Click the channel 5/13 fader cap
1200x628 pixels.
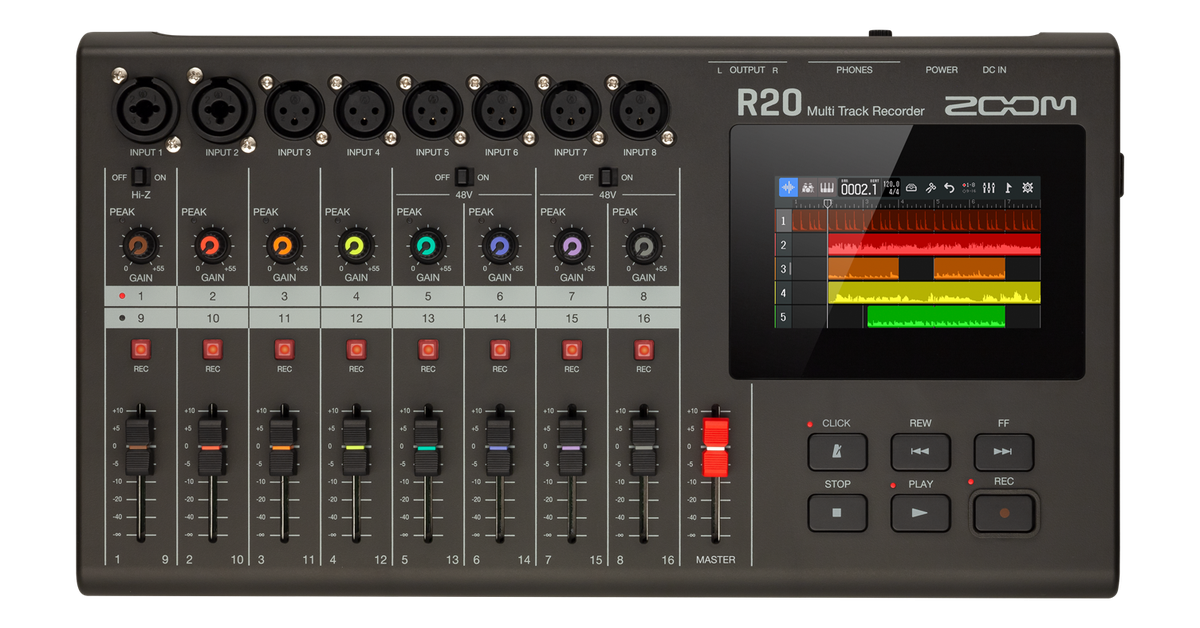tap(426, 447)
